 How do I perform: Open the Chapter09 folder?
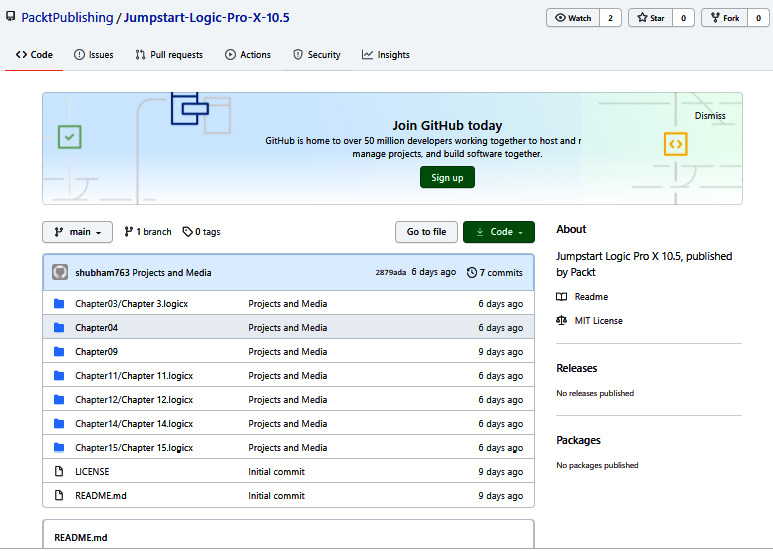[x=96, y=352]
